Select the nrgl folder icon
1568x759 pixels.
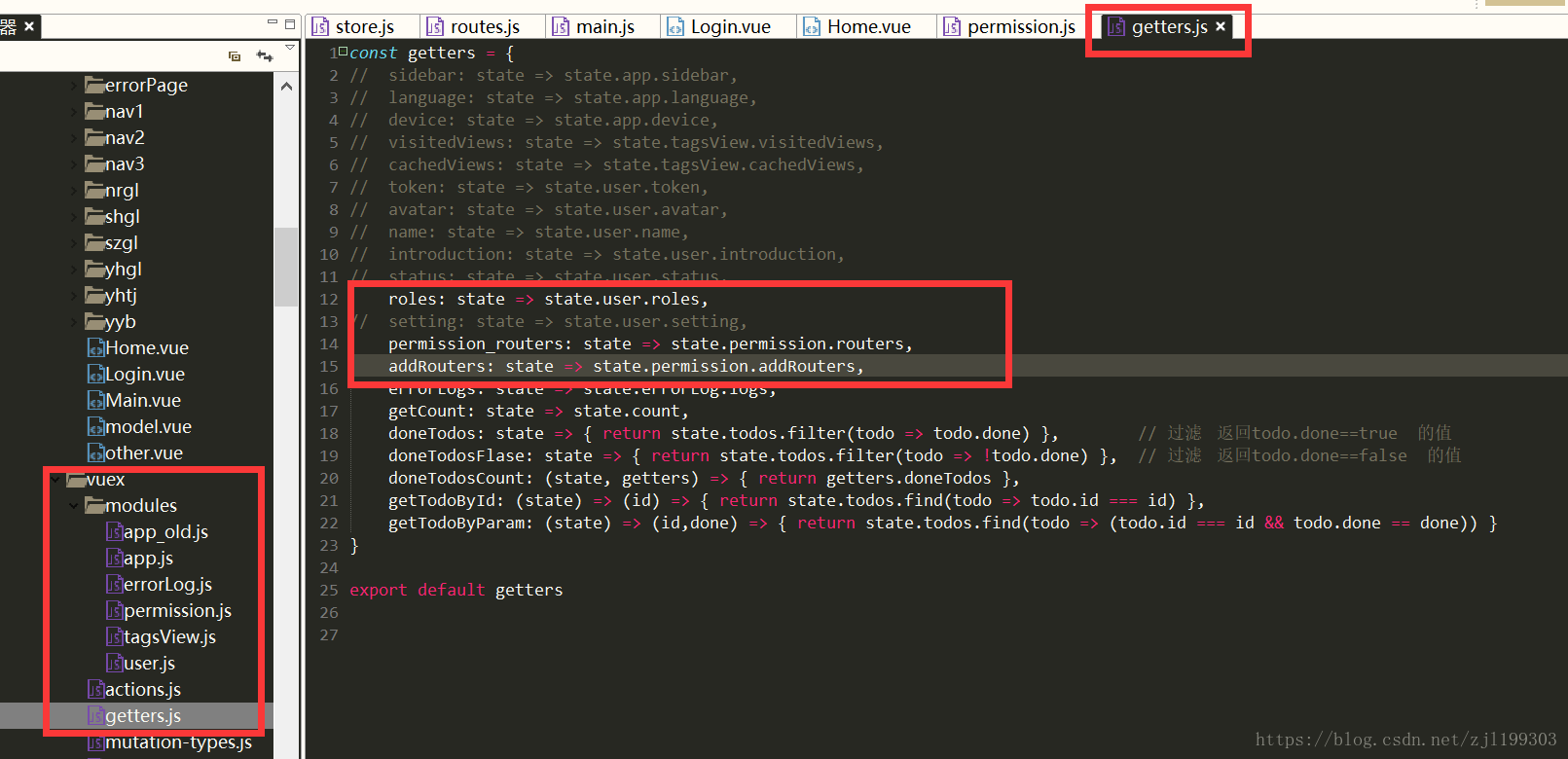(94, 190)
